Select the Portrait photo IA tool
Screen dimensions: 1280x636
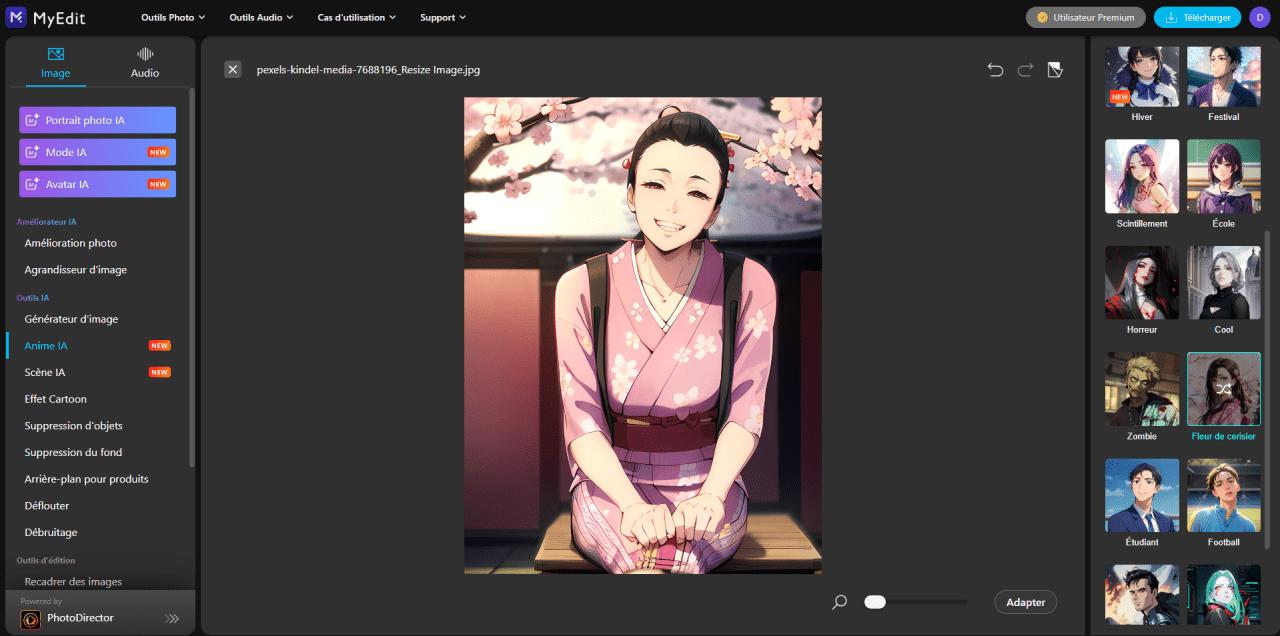click(x=97, y=119)
